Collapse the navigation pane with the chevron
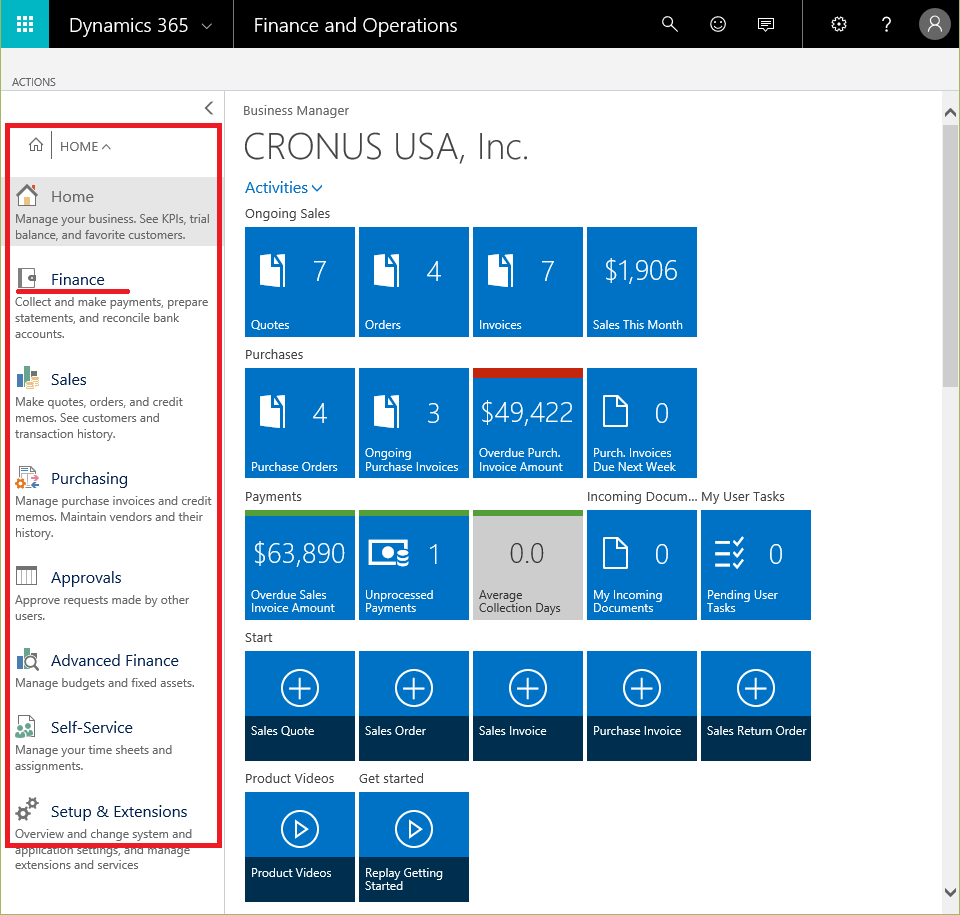 pos(209,108)
